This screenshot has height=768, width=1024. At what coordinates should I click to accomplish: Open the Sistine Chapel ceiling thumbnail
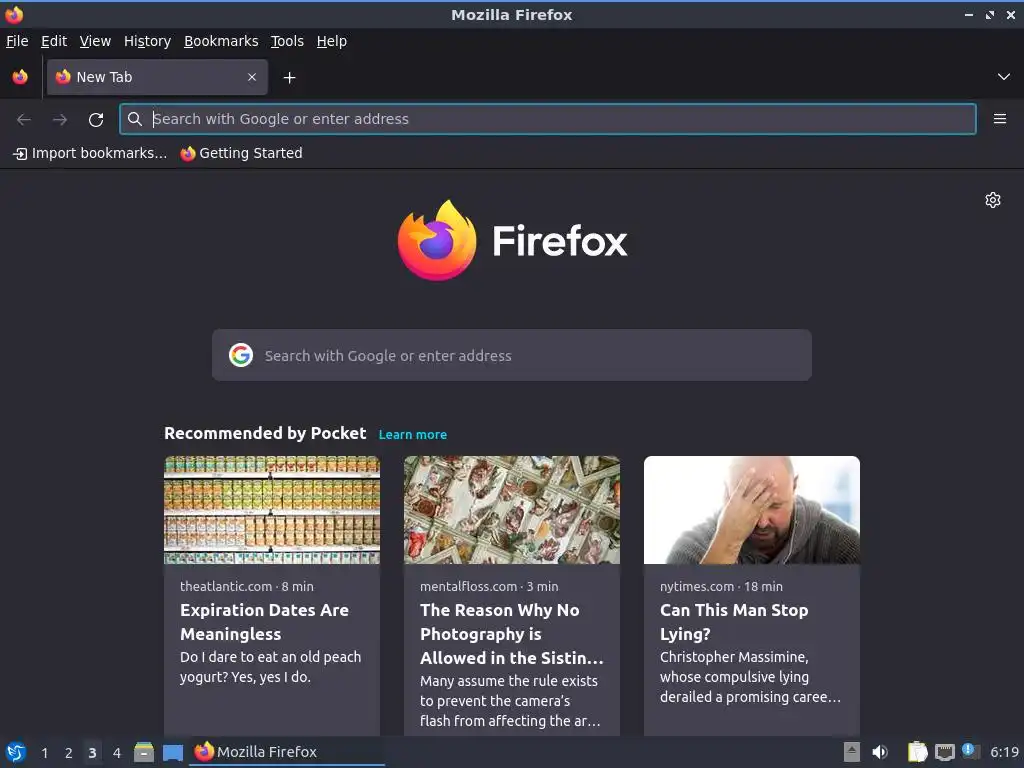(x=512, y=510)
